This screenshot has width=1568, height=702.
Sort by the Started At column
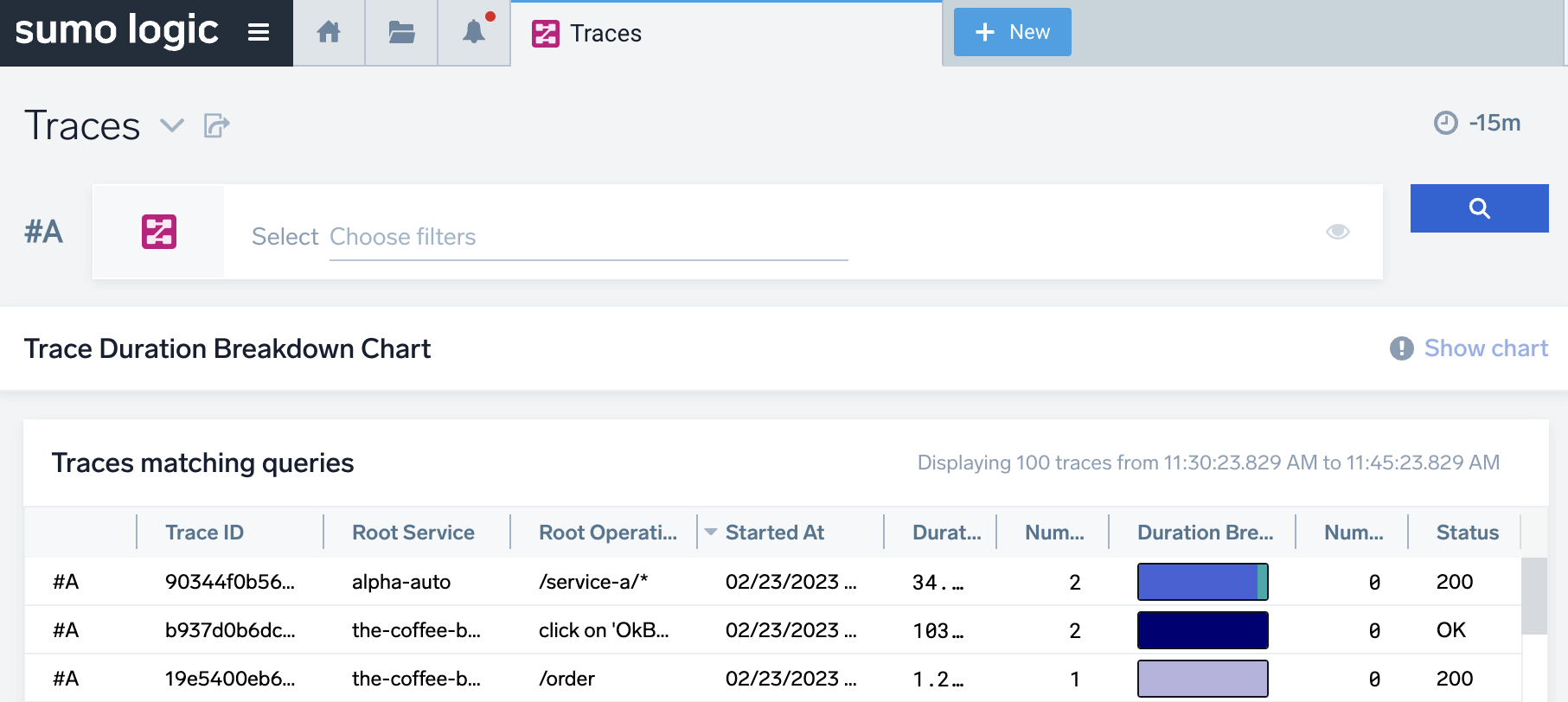(774, 533)
